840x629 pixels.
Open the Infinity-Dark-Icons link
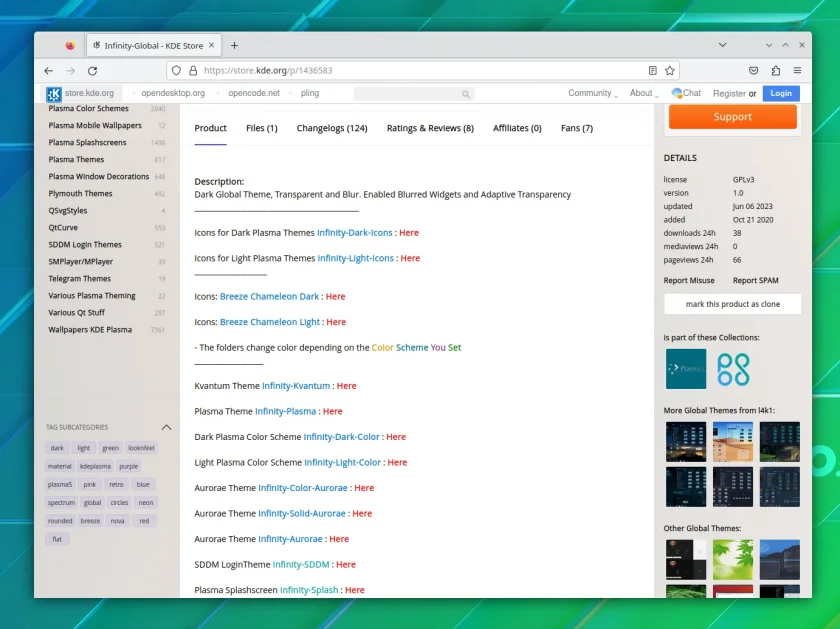355,233
